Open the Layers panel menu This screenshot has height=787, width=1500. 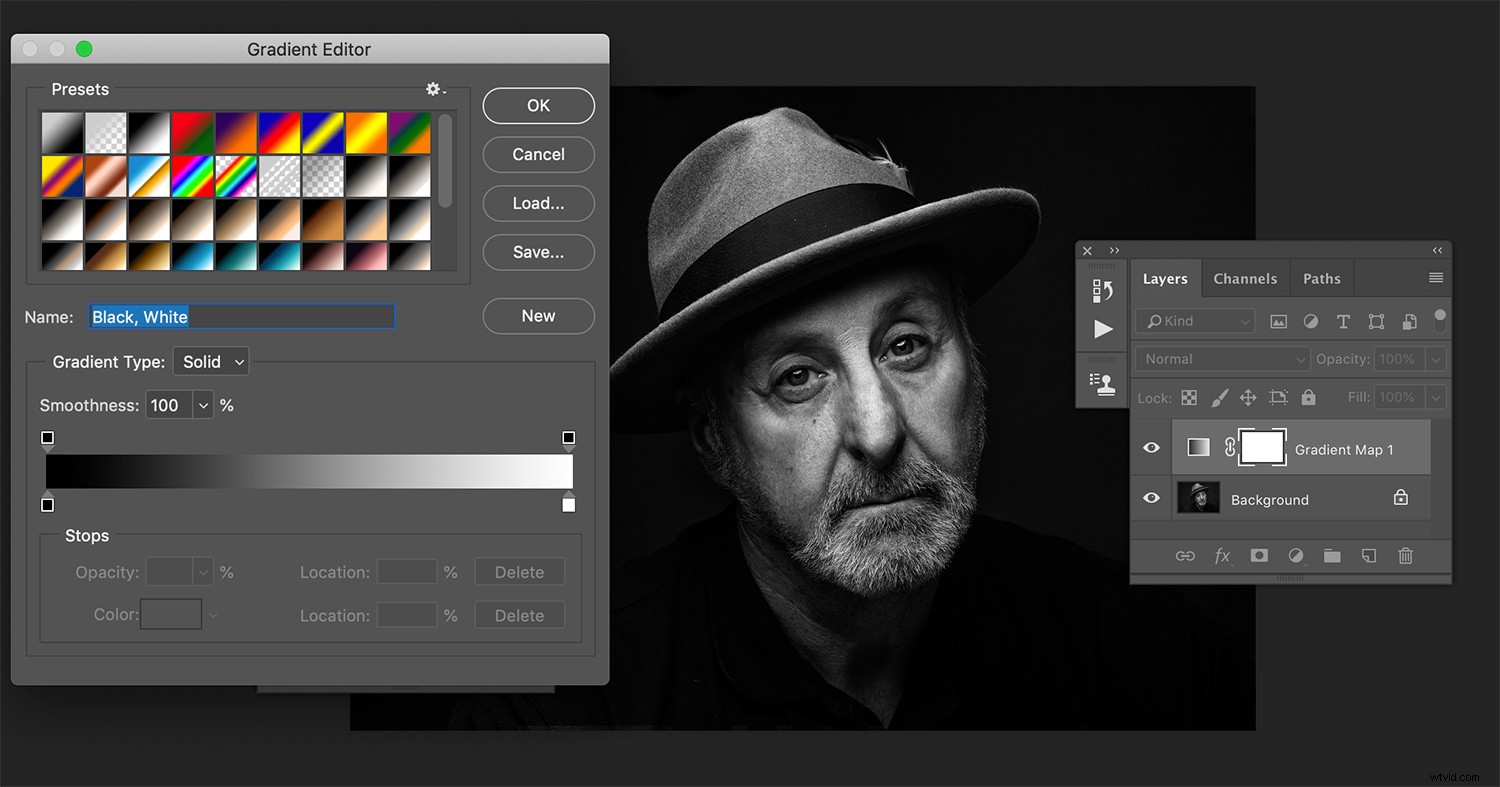tap(1436, 277)
